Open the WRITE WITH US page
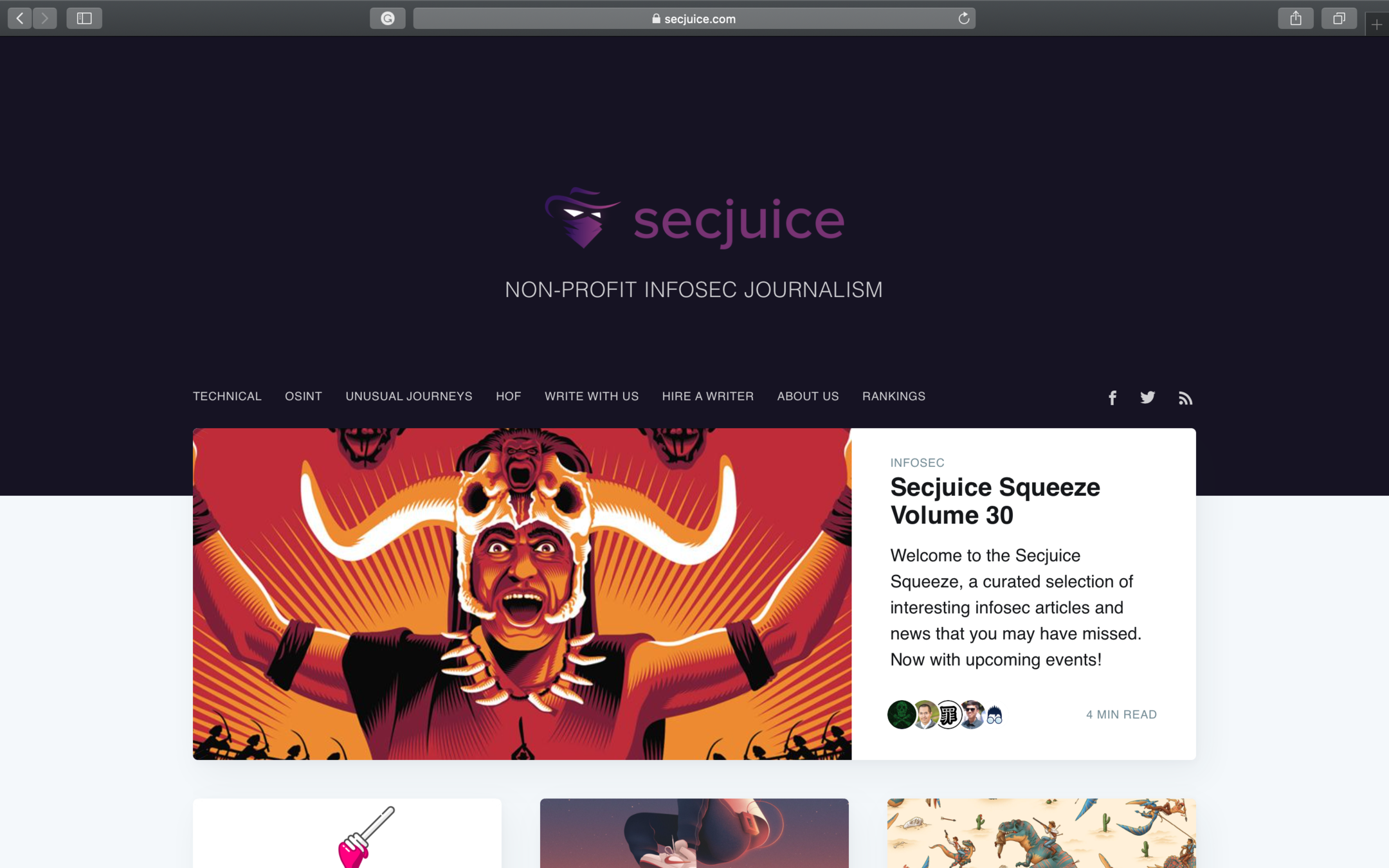The image size is (1389, 868). (592, 397)
